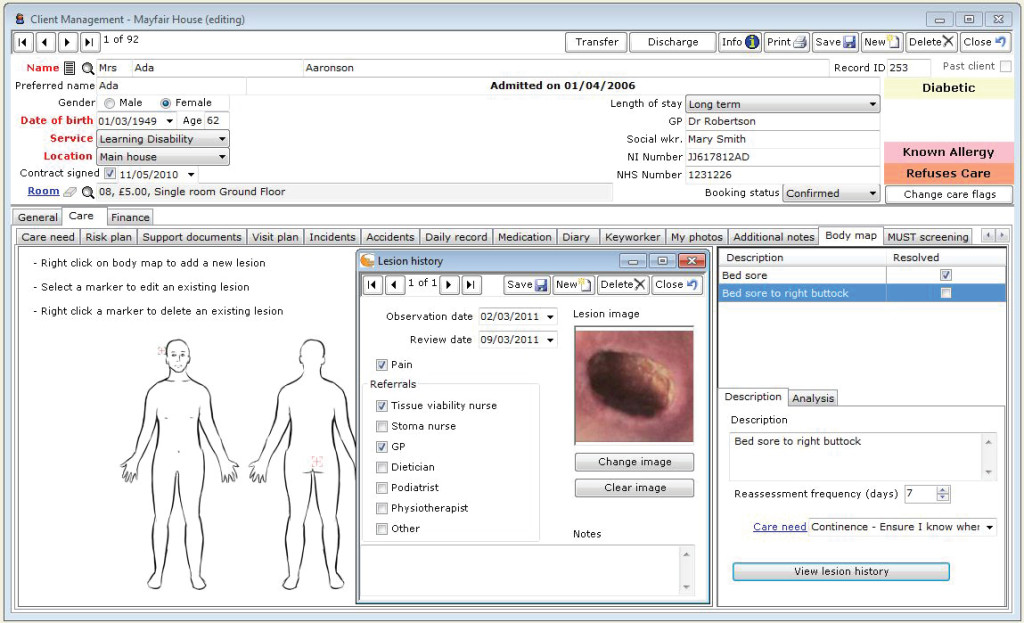The width and height of the screenshot is (1024, 623).
Task: Mark 'Bed sore to right buttock' resolved
Action: (946, 293)
